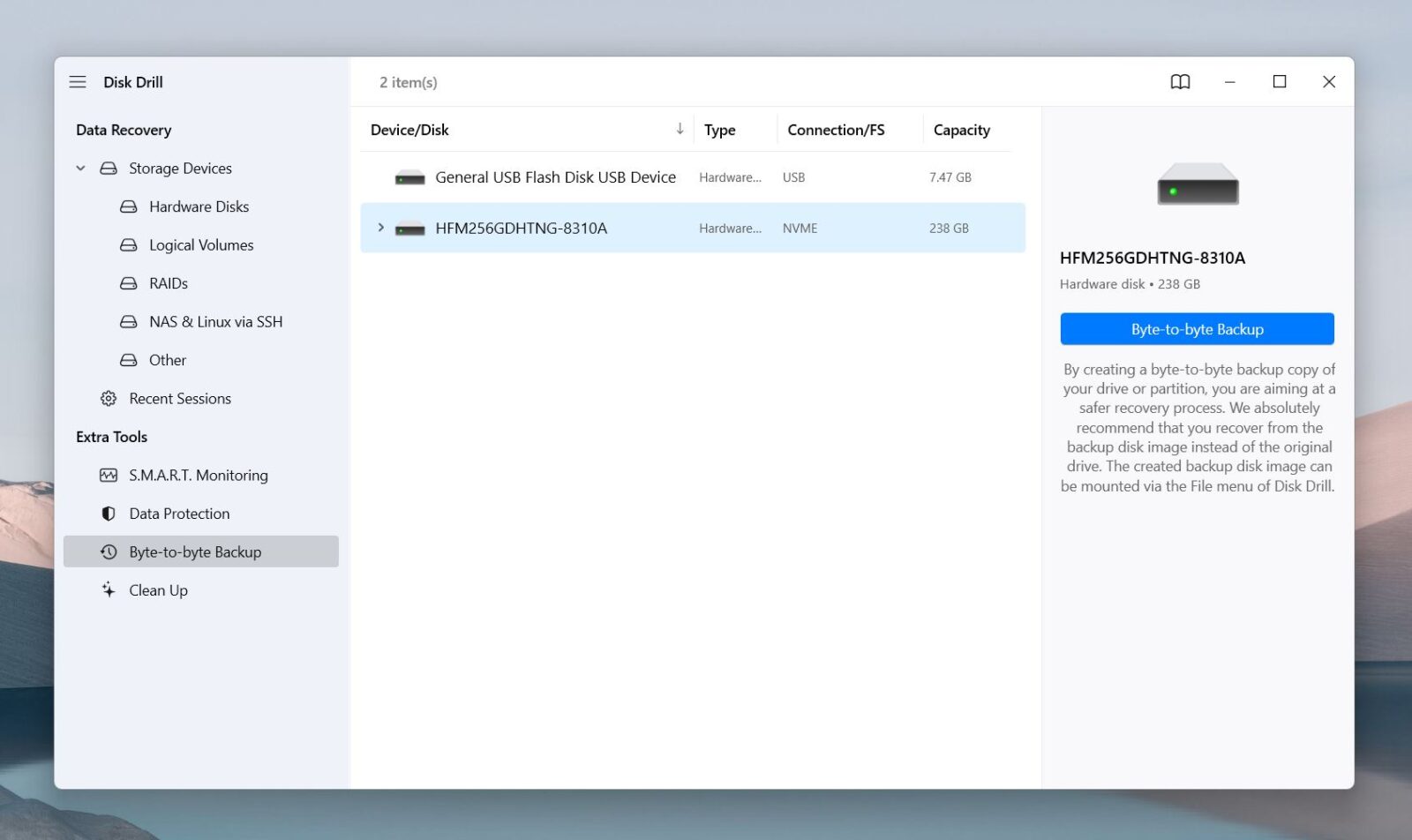Switch to the Byte-to-byte Backup sidebar entry

[x=194, y=551]
